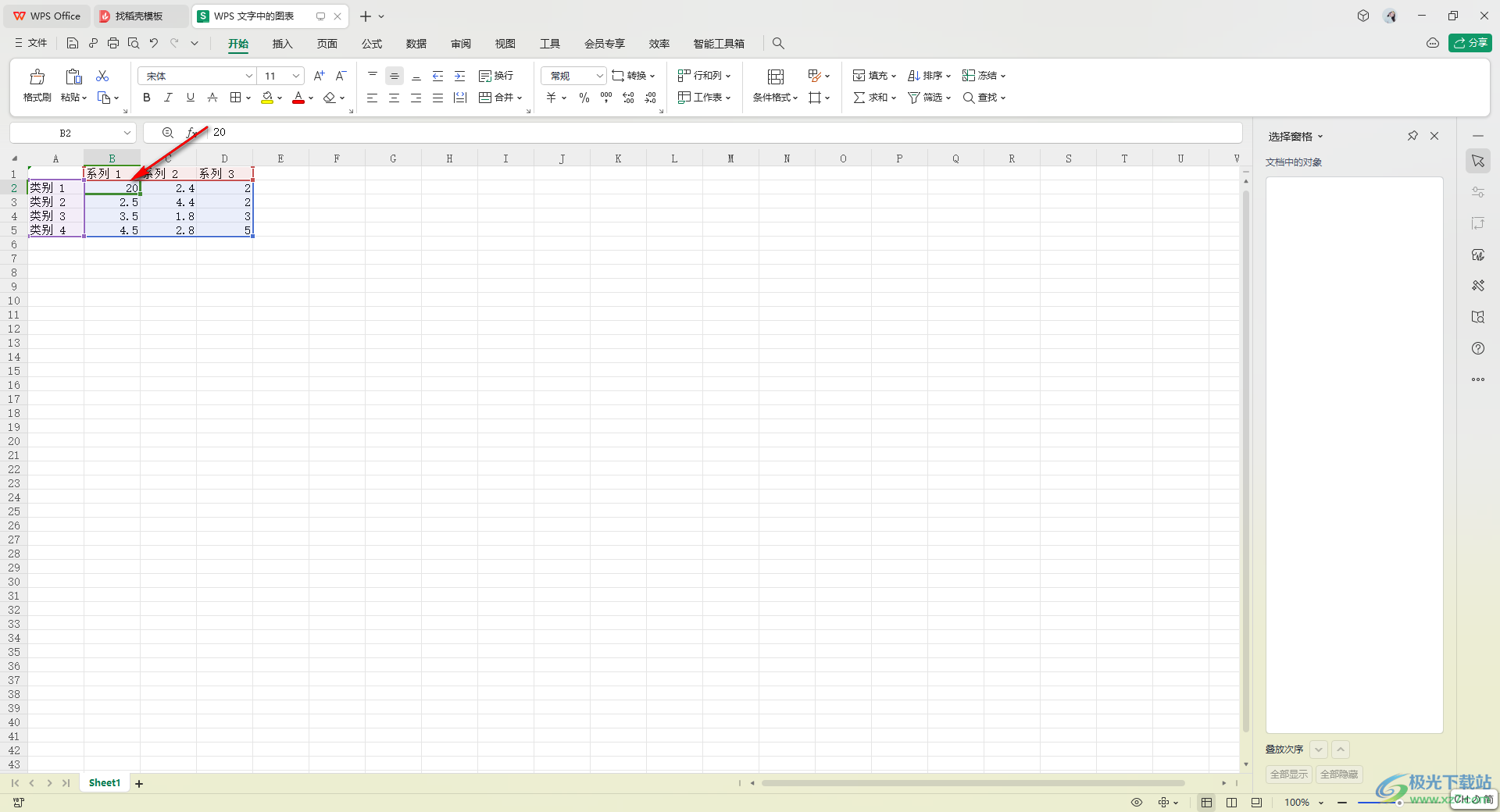
Task: Toggle italic formatting
Action: click(168, 98)
